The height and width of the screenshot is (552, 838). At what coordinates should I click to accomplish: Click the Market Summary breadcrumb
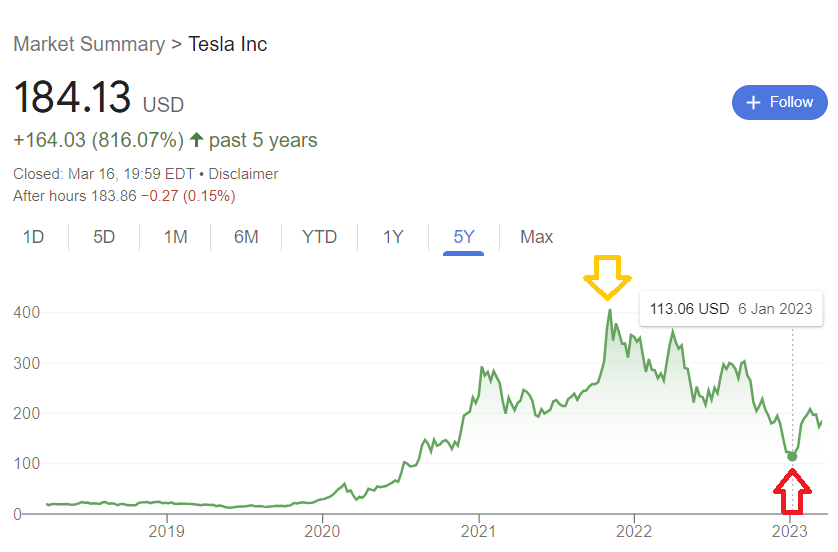coord(89,44)
